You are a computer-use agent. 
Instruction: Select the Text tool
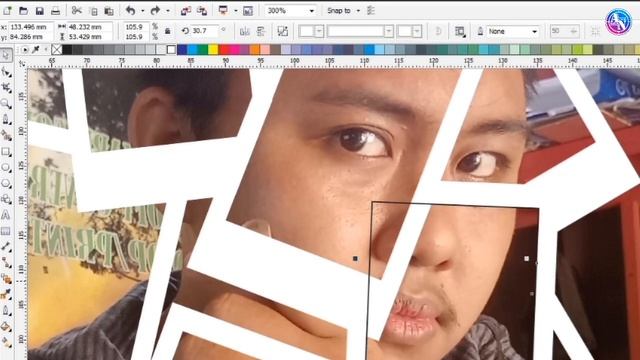[6, 215]
